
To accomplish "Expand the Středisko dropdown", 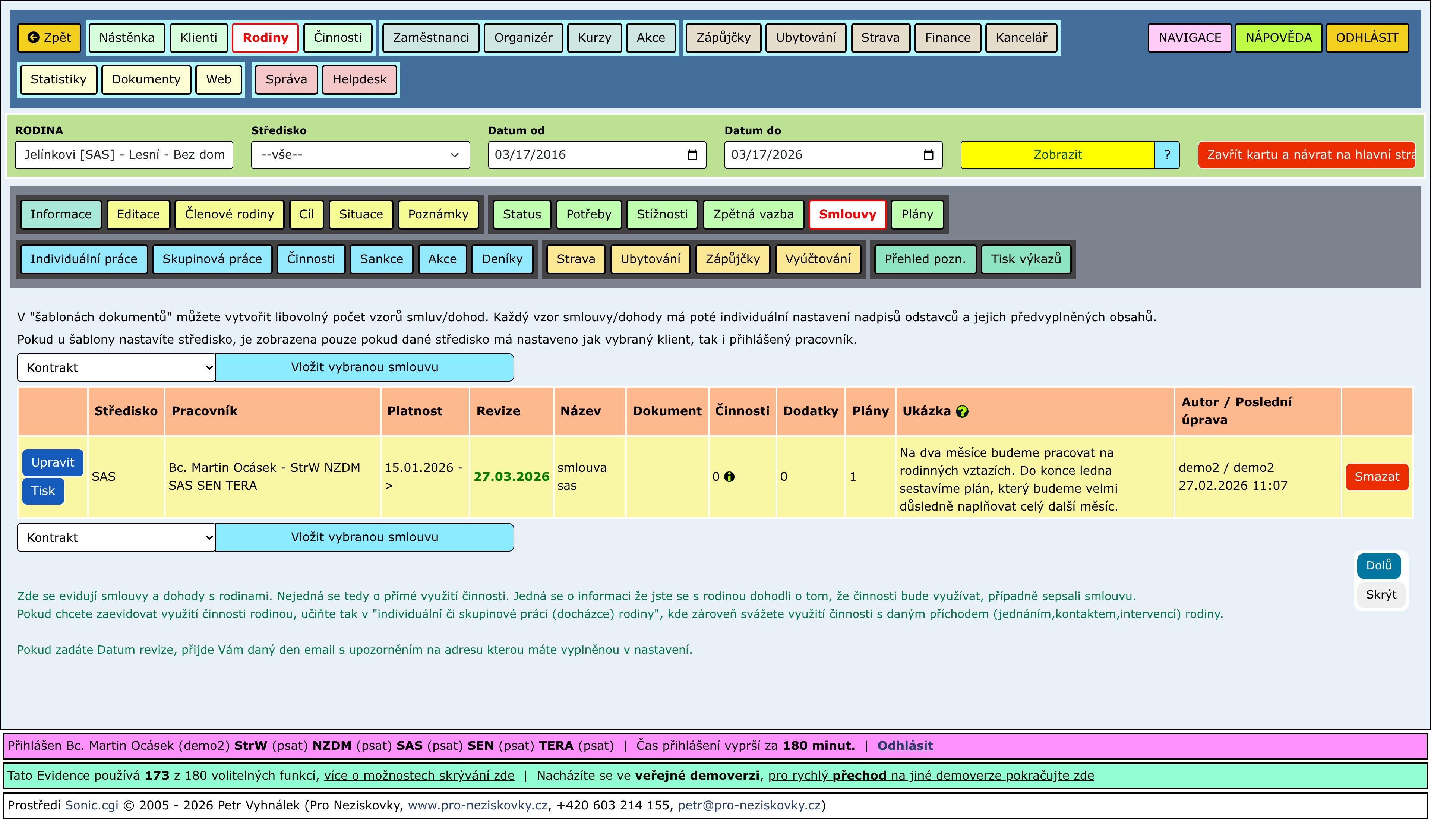I will tap(360, 155).
